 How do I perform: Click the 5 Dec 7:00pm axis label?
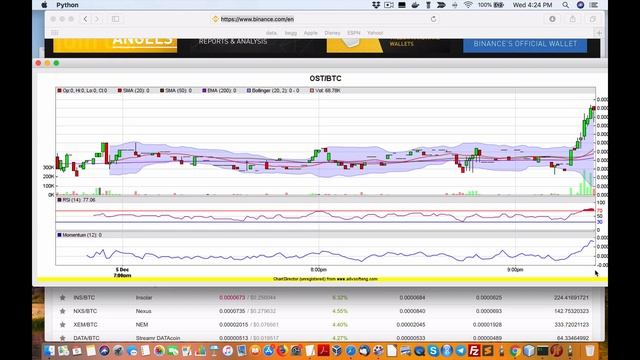(x=122, y=272)
